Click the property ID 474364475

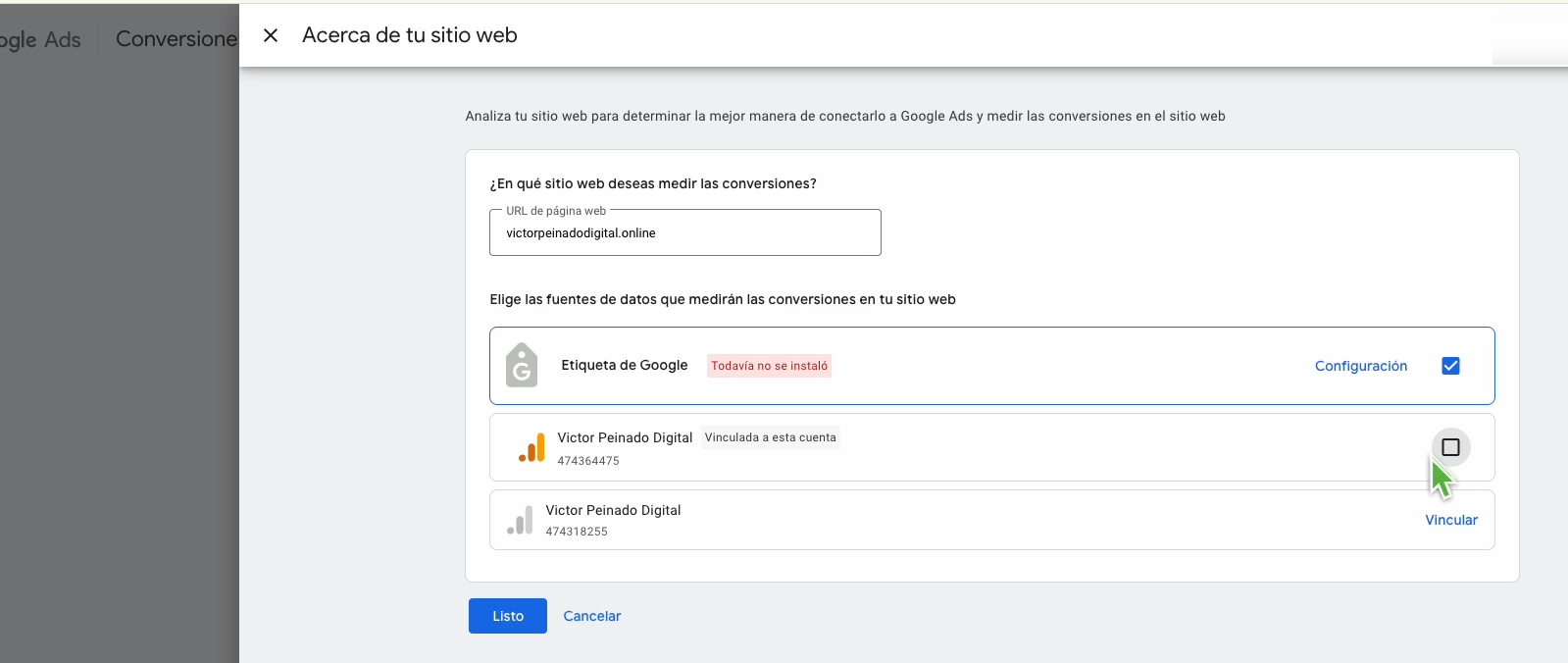tap(588, 461)
